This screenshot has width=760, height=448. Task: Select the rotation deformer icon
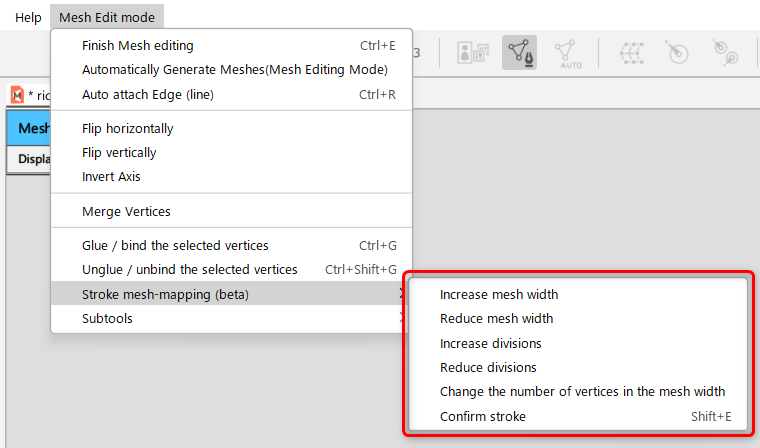tap(677, 52)
